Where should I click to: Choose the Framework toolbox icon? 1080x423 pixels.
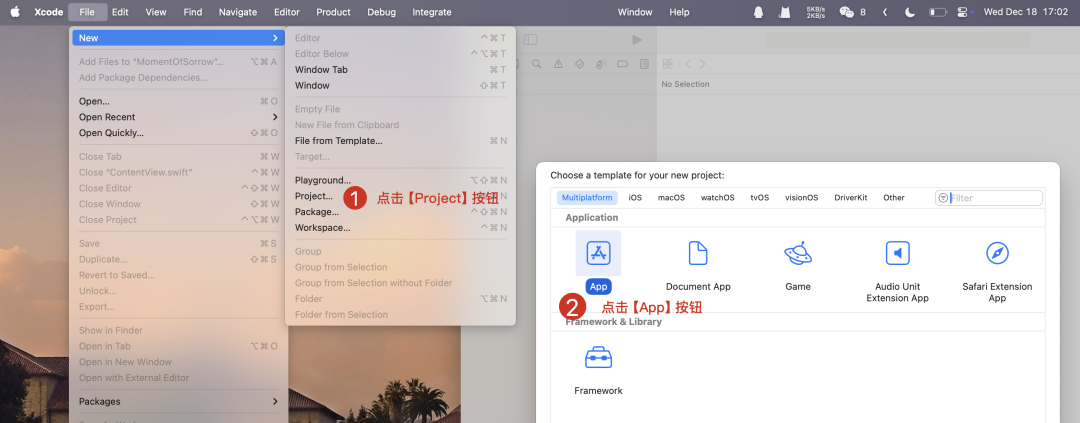click(598, 358)
